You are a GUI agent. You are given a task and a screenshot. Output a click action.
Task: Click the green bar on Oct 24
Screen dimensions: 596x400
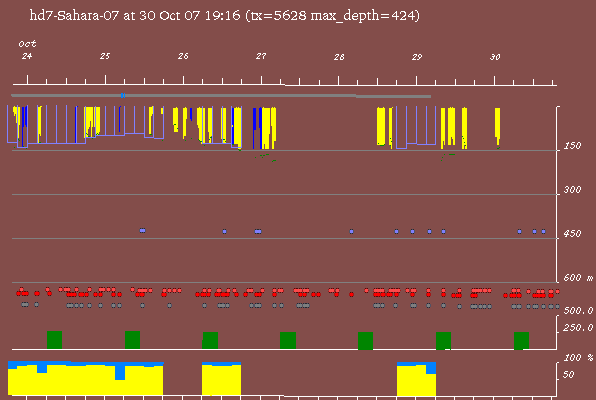(x=54, y=340)
